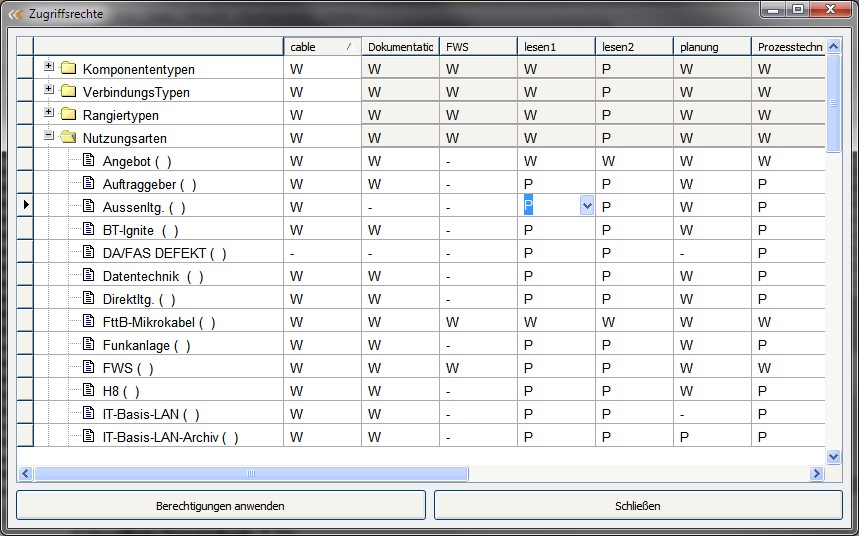This screenshot has width=859, height=536.
Task: Click the planung cell for IT-Basis-LAN-Archiv
Action: 712,436
